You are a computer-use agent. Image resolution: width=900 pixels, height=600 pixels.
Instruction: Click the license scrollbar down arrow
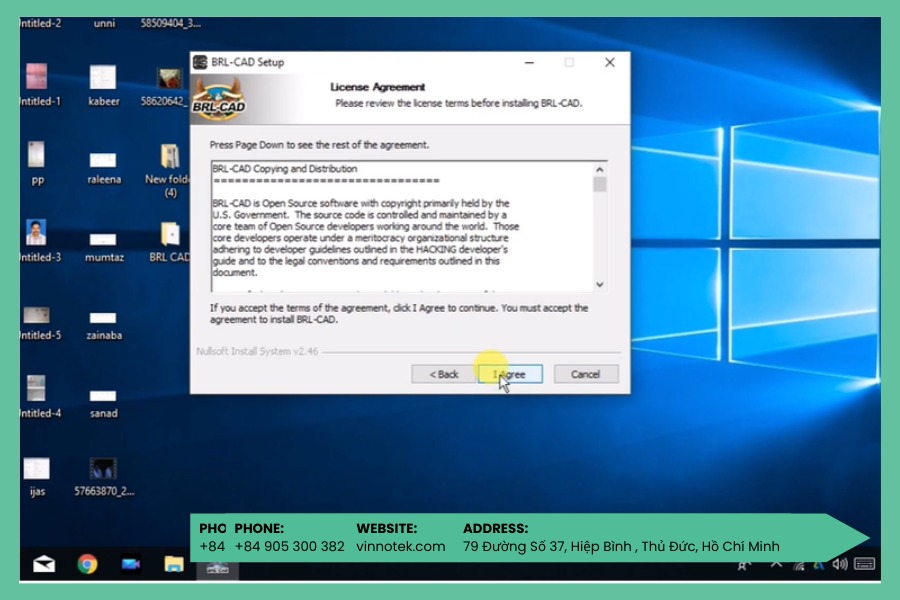[600, 284]
